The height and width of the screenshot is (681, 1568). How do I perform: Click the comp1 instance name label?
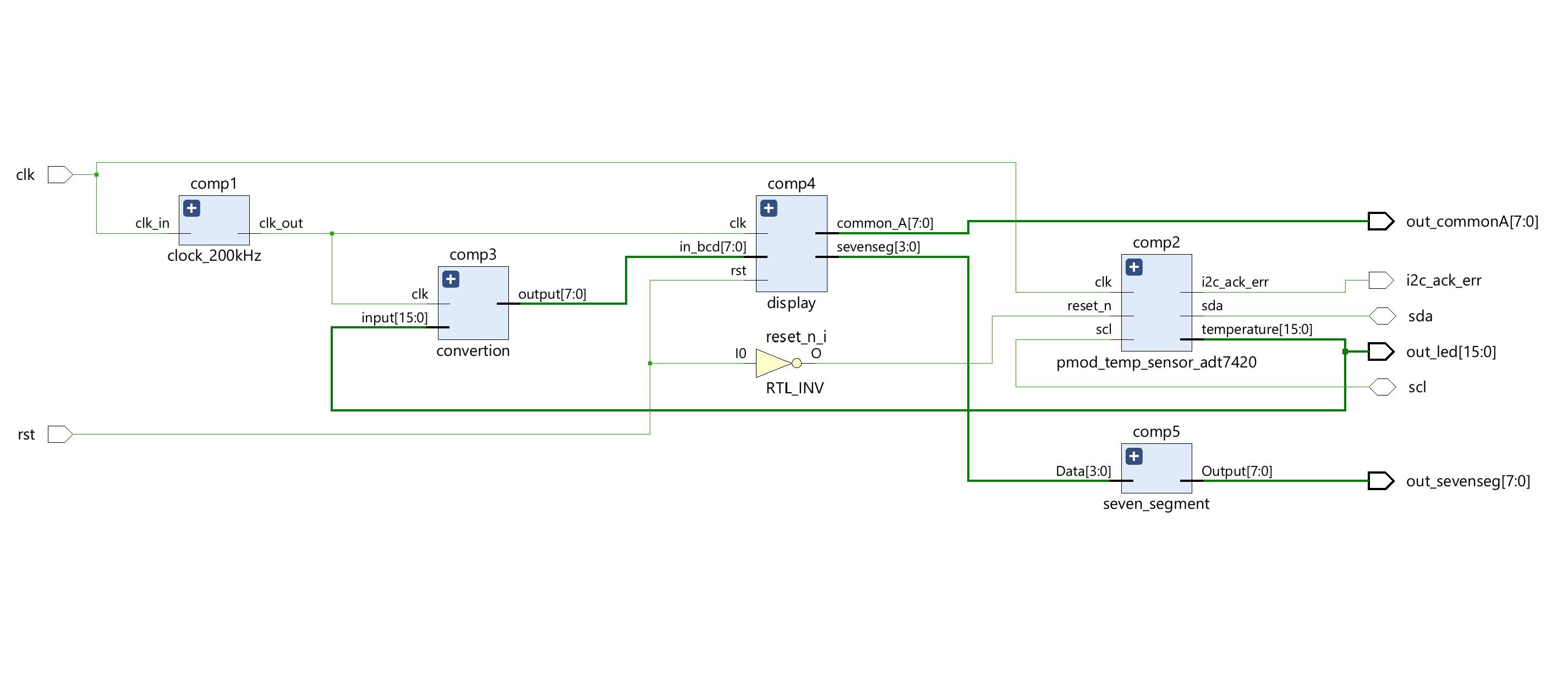pos(213,184)
